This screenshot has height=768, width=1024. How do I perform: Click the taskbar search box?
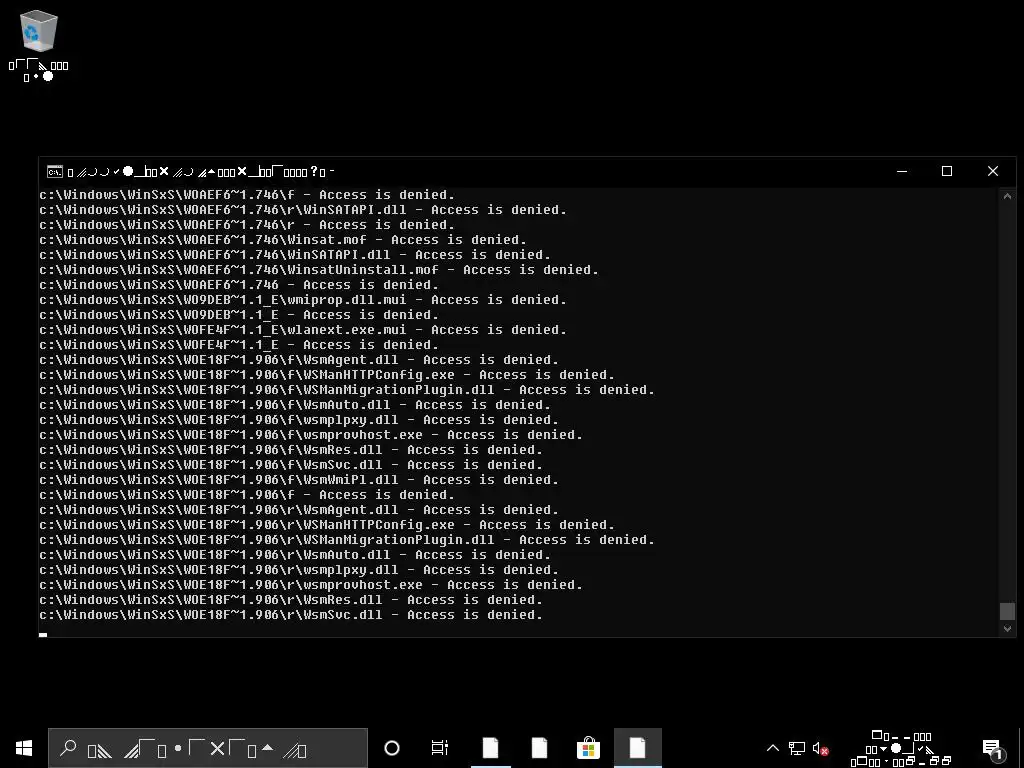point(208,748)
